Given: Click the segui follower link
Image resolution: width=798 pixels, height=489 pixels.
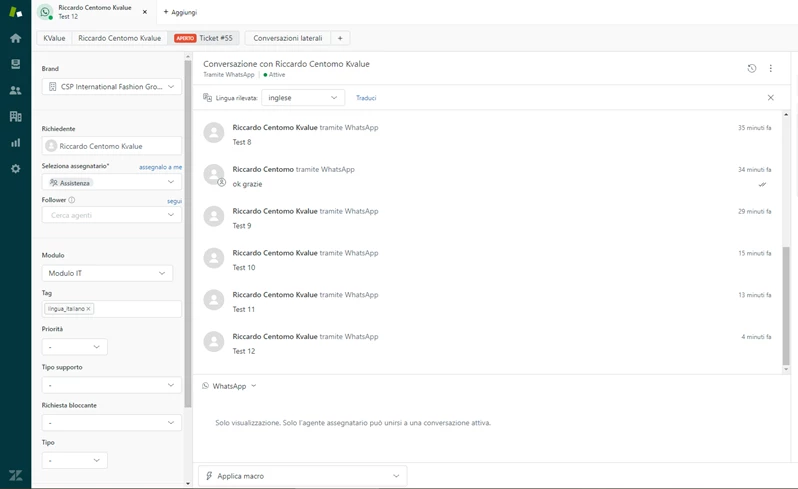Looking at the screenshot, I should pos(175,201).
